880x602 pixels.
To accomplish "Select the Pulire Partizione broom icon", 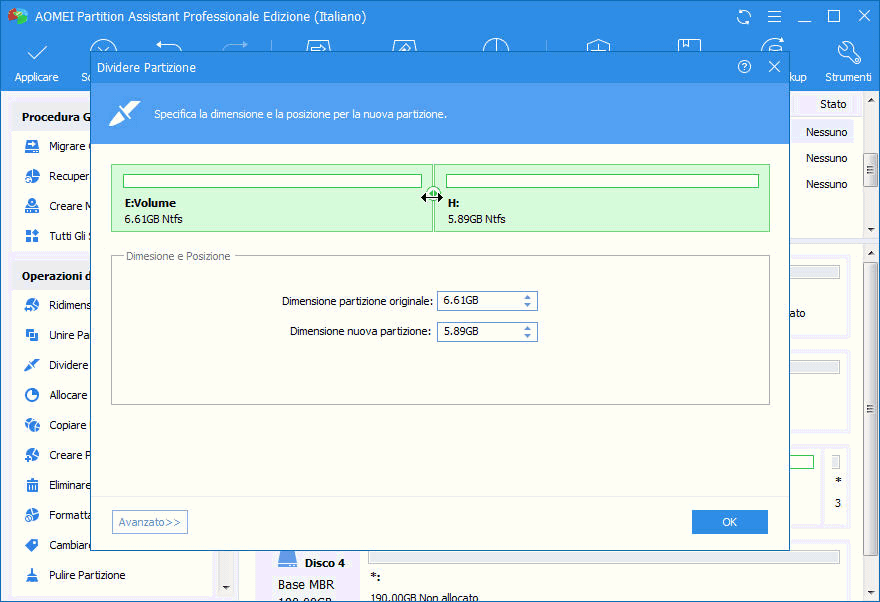I will tap(32, 575).
